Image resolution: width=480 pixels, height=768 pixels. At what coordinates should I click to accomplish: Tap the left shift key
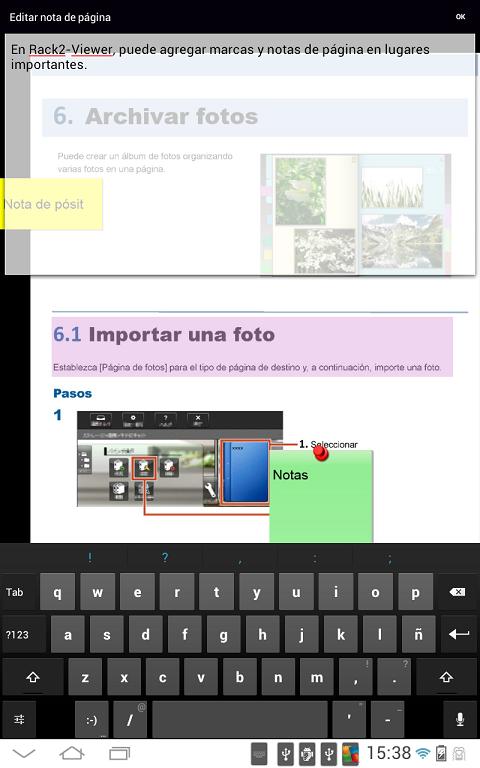[x=32, y=677]
